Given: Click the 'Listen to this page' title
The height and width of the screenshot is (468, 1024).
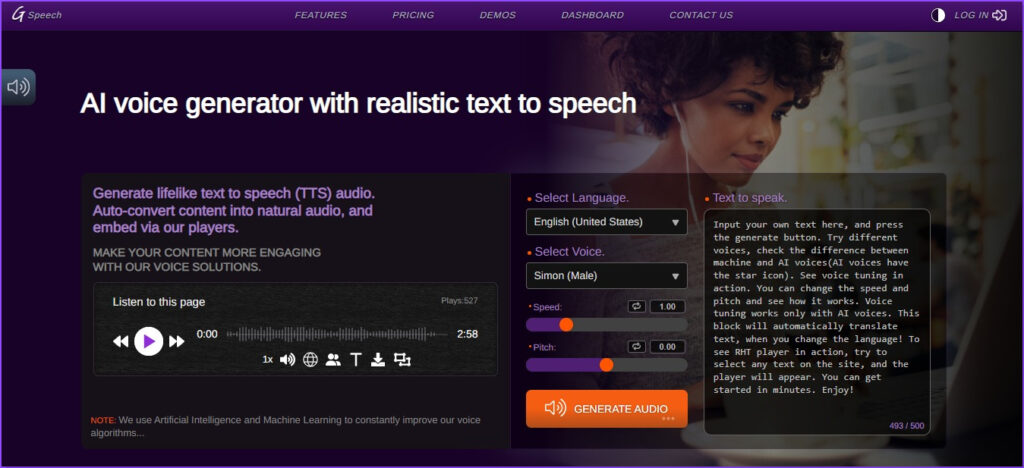Looking at the screenshot, I should (159, 302).
